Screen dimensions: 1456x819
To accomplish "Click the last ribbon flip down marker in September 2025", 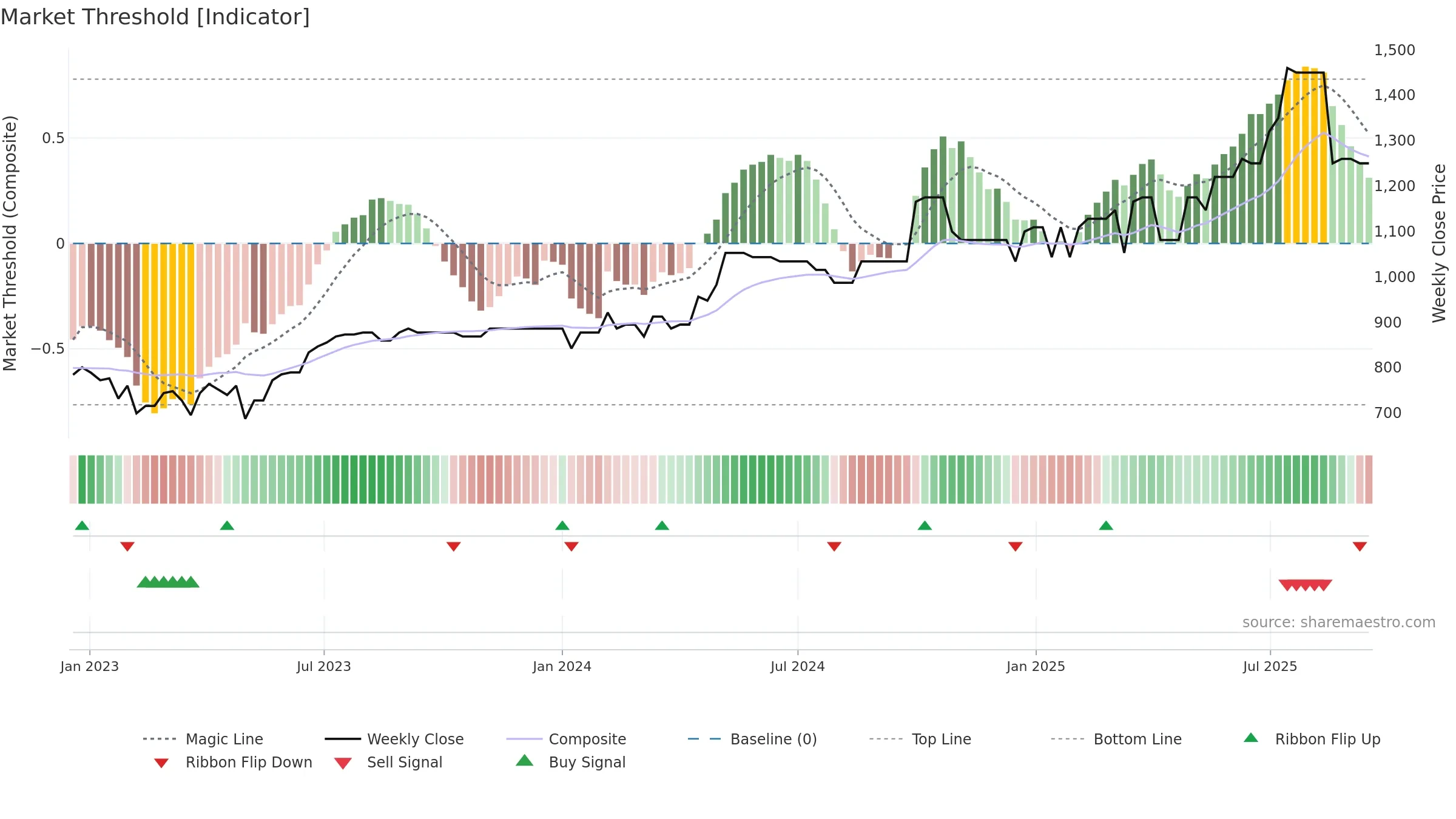I will click(x=1360, y=547).
